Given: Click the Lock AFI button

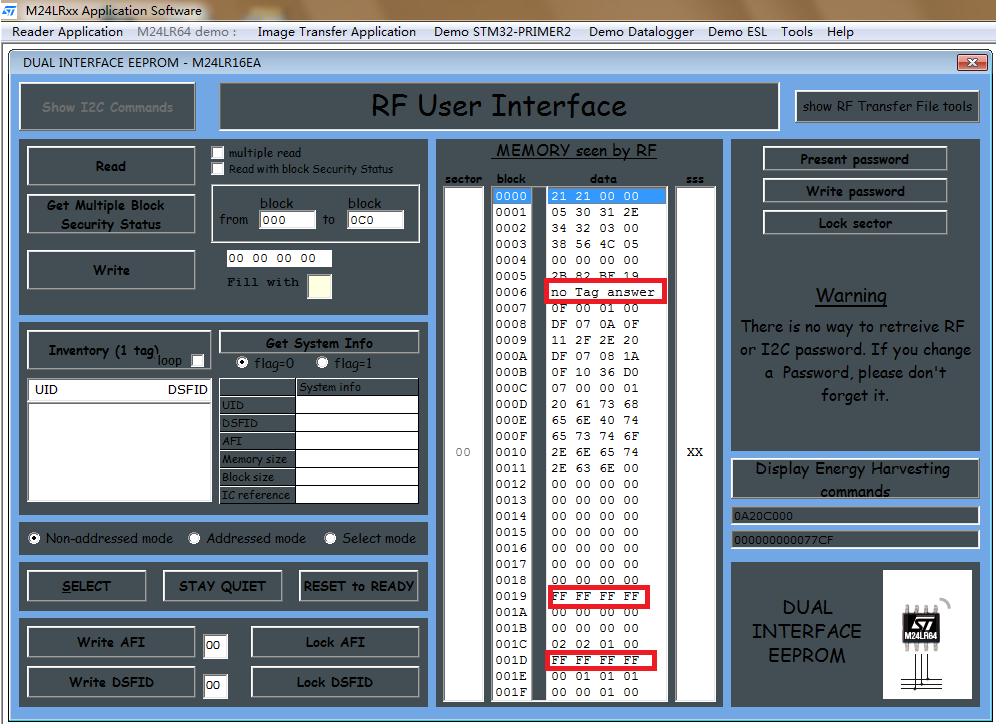Looking at the screenshot, I should point(335,642).
